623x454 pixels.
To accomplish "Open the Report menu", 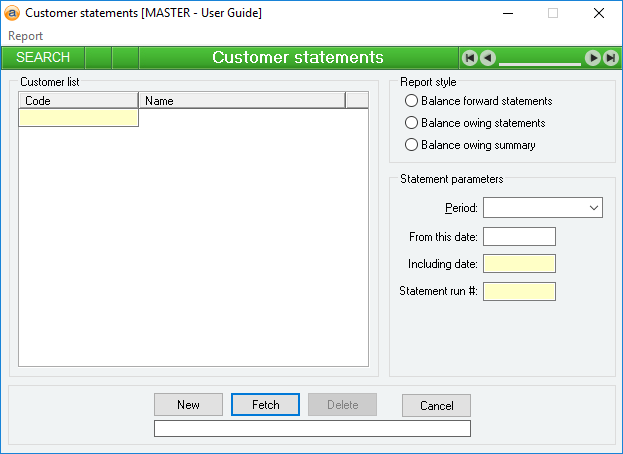I will (26, 36).
